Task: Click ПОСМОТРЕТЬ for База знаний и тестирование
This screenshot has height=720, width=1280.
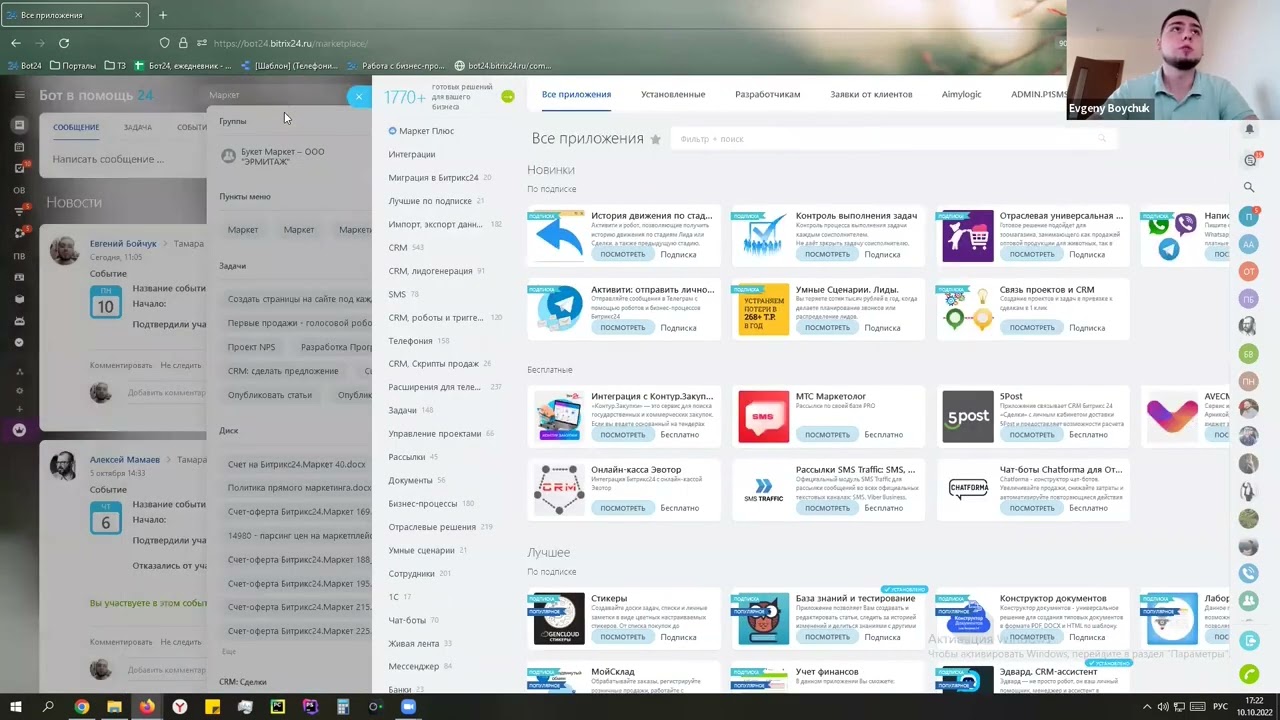Action: (x=827, y=636)
